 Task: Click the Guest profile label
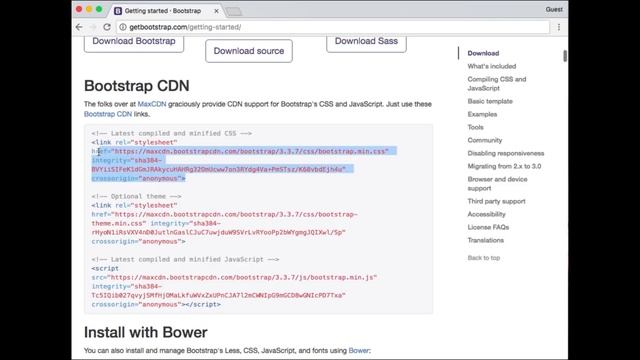pyautogui.click(x=554, y=9)
